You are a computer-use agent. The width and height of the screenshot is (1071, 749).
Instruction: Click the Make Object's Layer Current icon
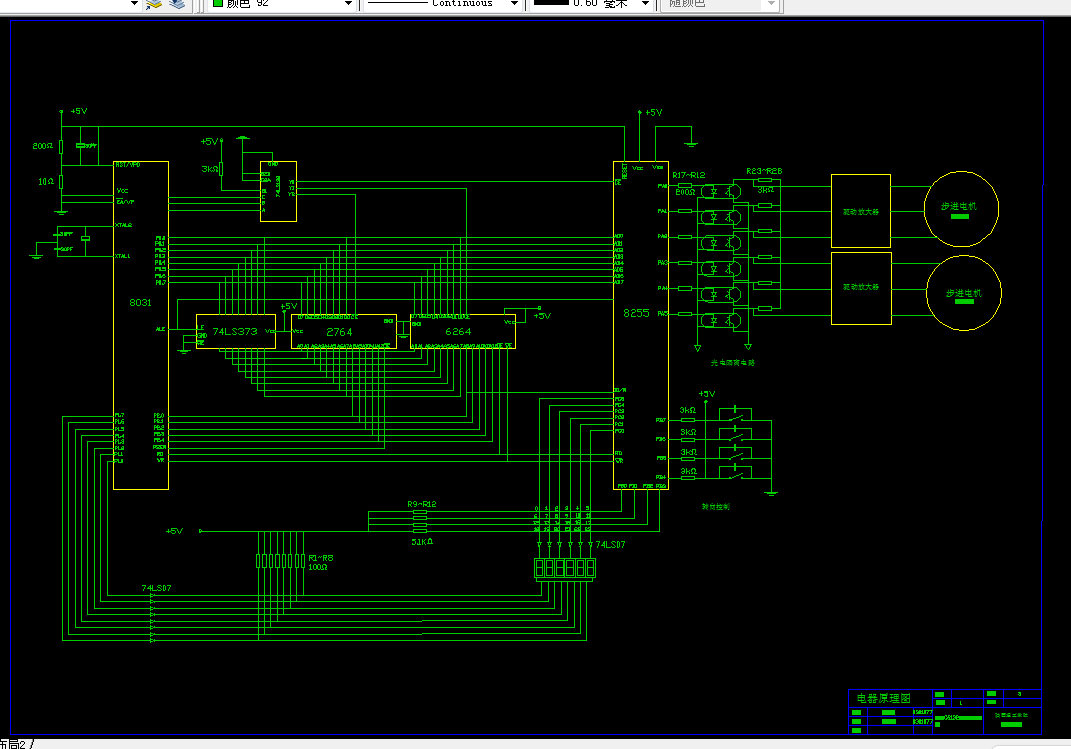[154, 3]
